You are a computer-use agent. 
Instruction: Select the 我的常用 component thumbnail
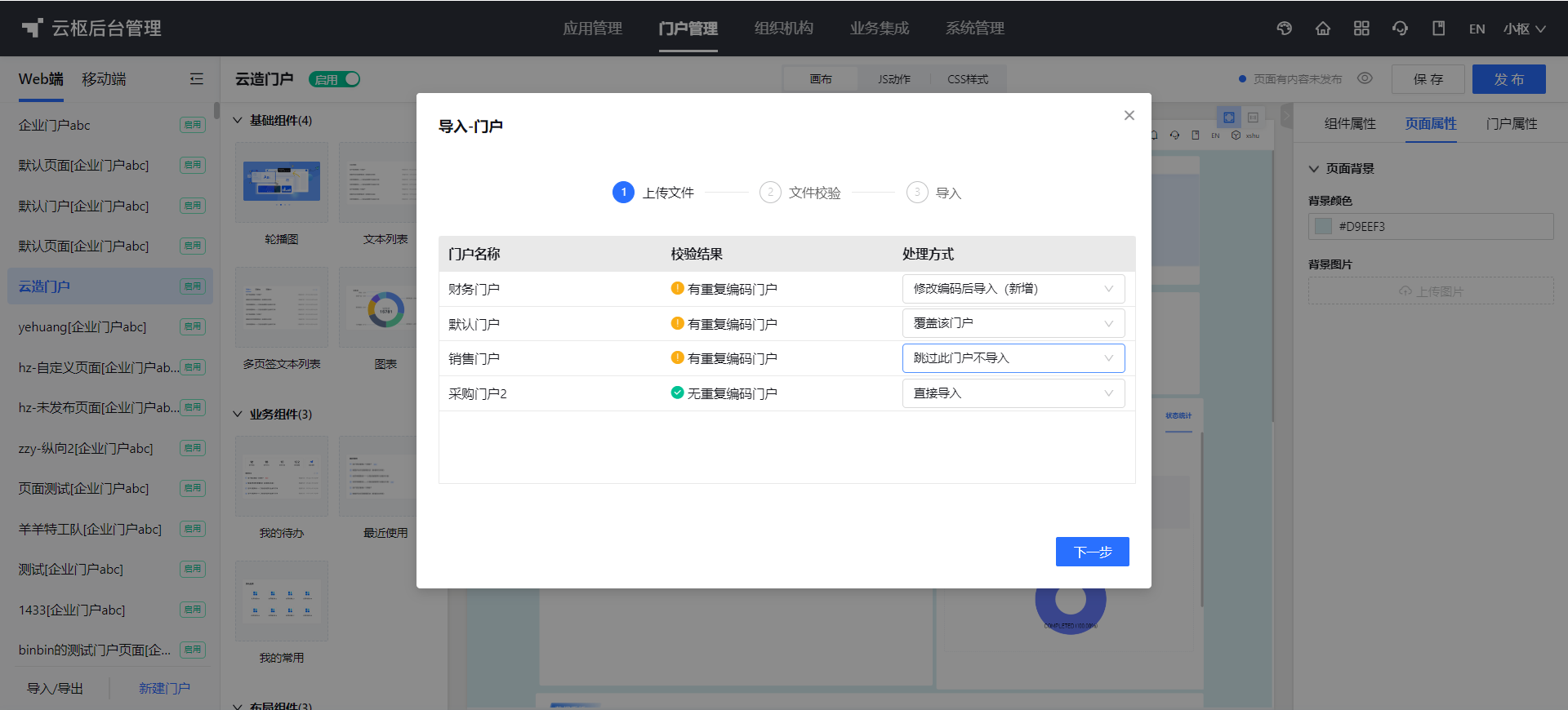282,601
